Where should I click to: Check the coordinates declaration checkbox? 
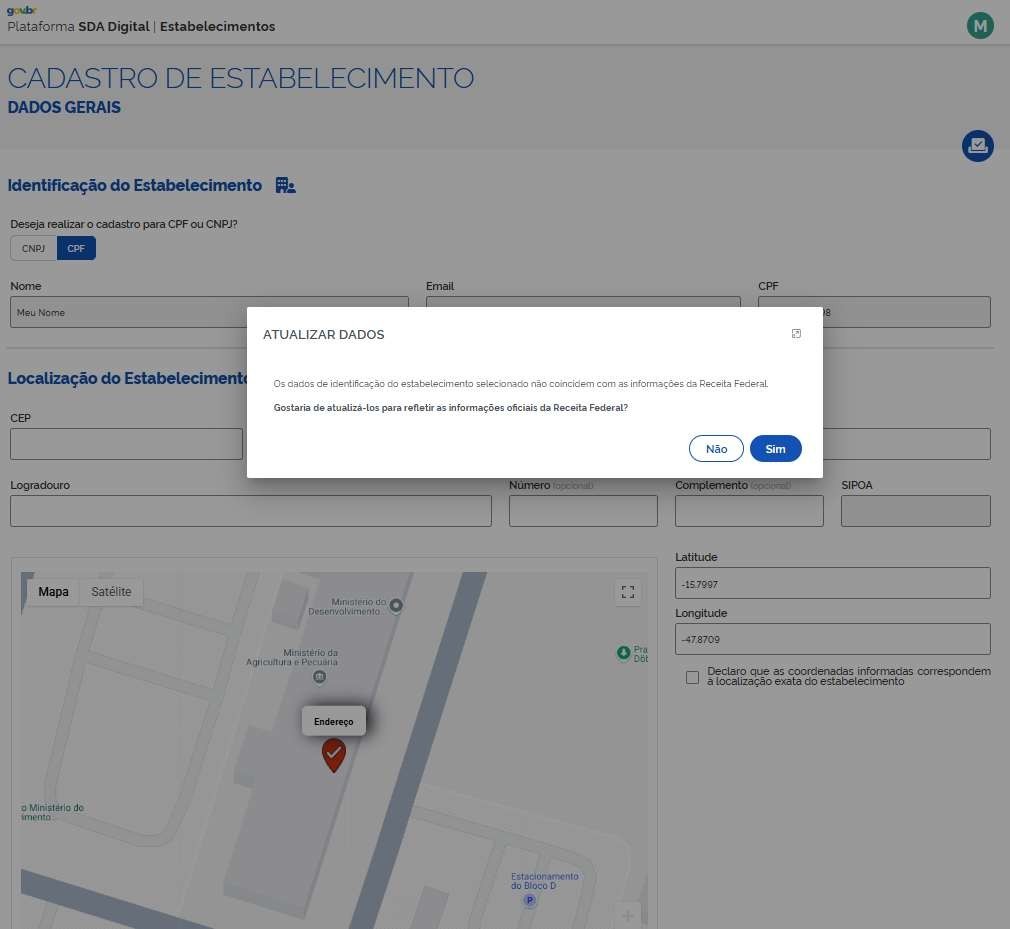[692, 677]
